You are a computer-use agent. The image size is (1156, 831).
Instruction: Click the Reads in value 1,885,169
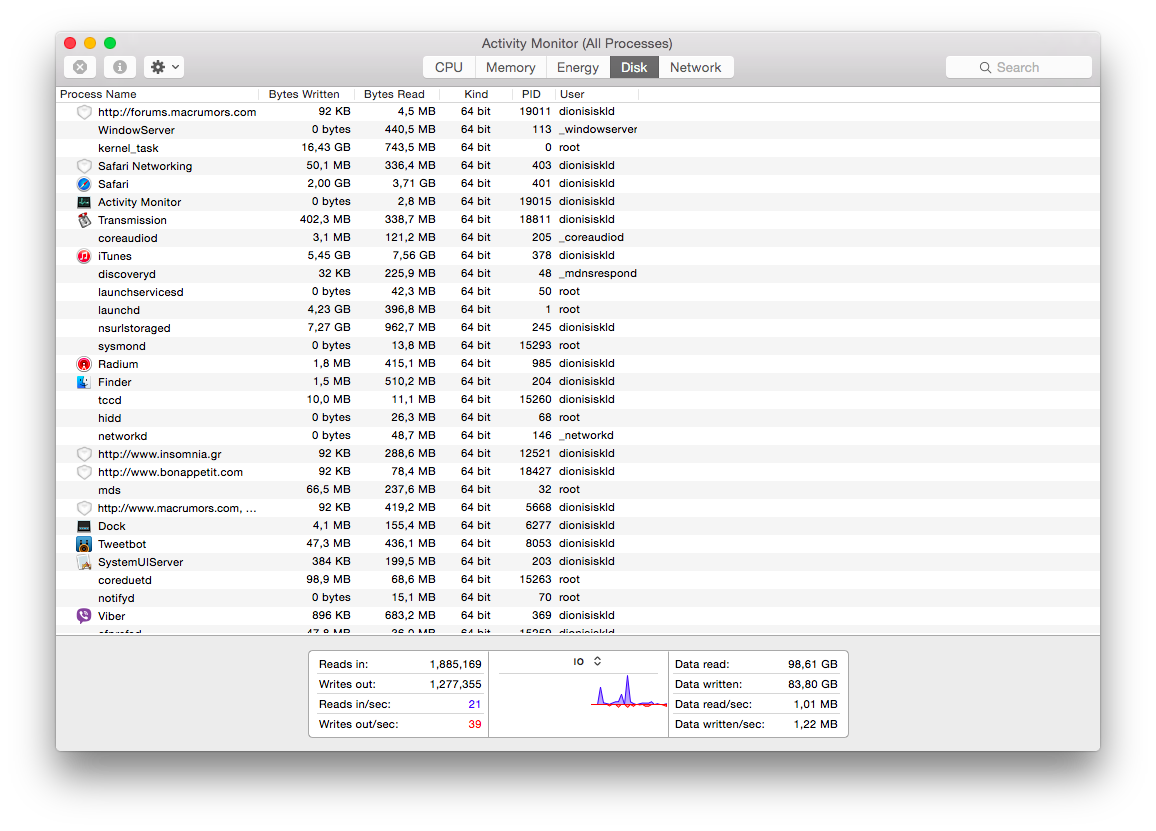(456, 664)
